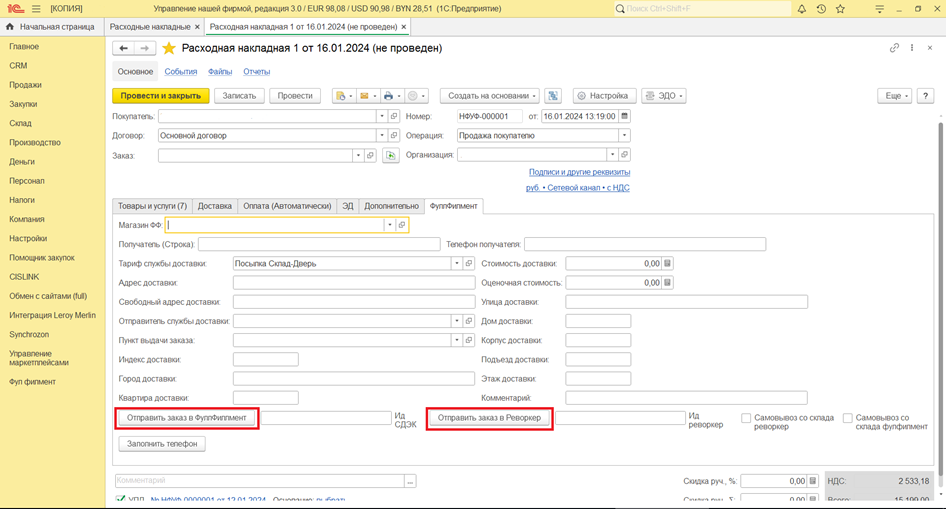Open Подписи и другие реквизиты link
This screenshot has width=946, height=509.
pos(579,172)
